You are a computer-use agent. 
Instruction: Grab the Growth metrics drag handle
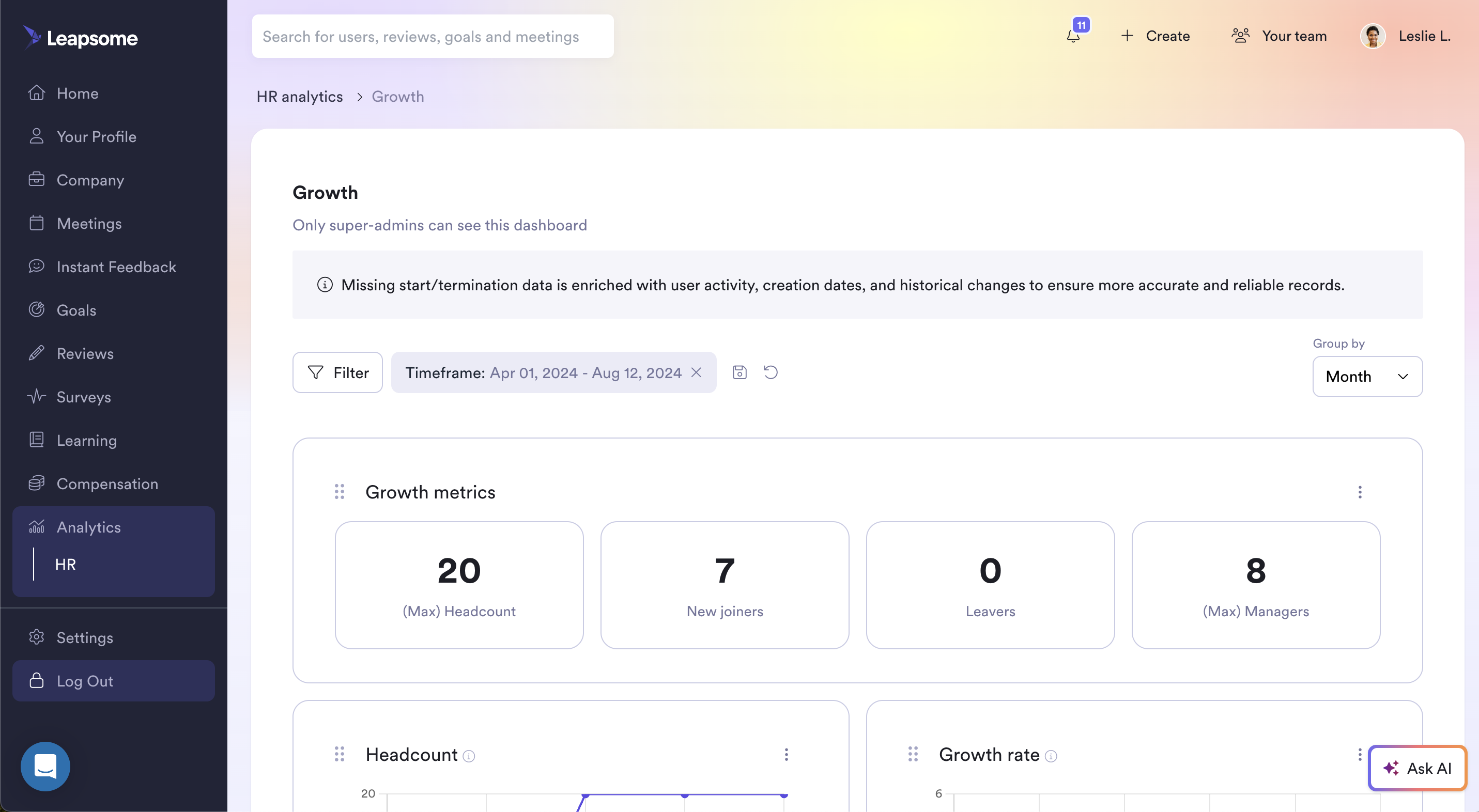pyautogui.click(x=340, y=492)
